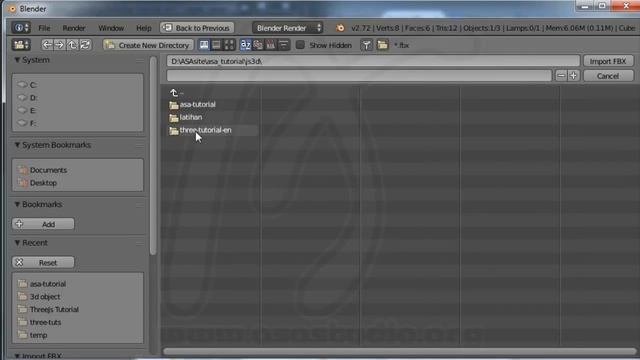Open the Help menu
Screen dimensions: 640x360
(x=143, y=28)
